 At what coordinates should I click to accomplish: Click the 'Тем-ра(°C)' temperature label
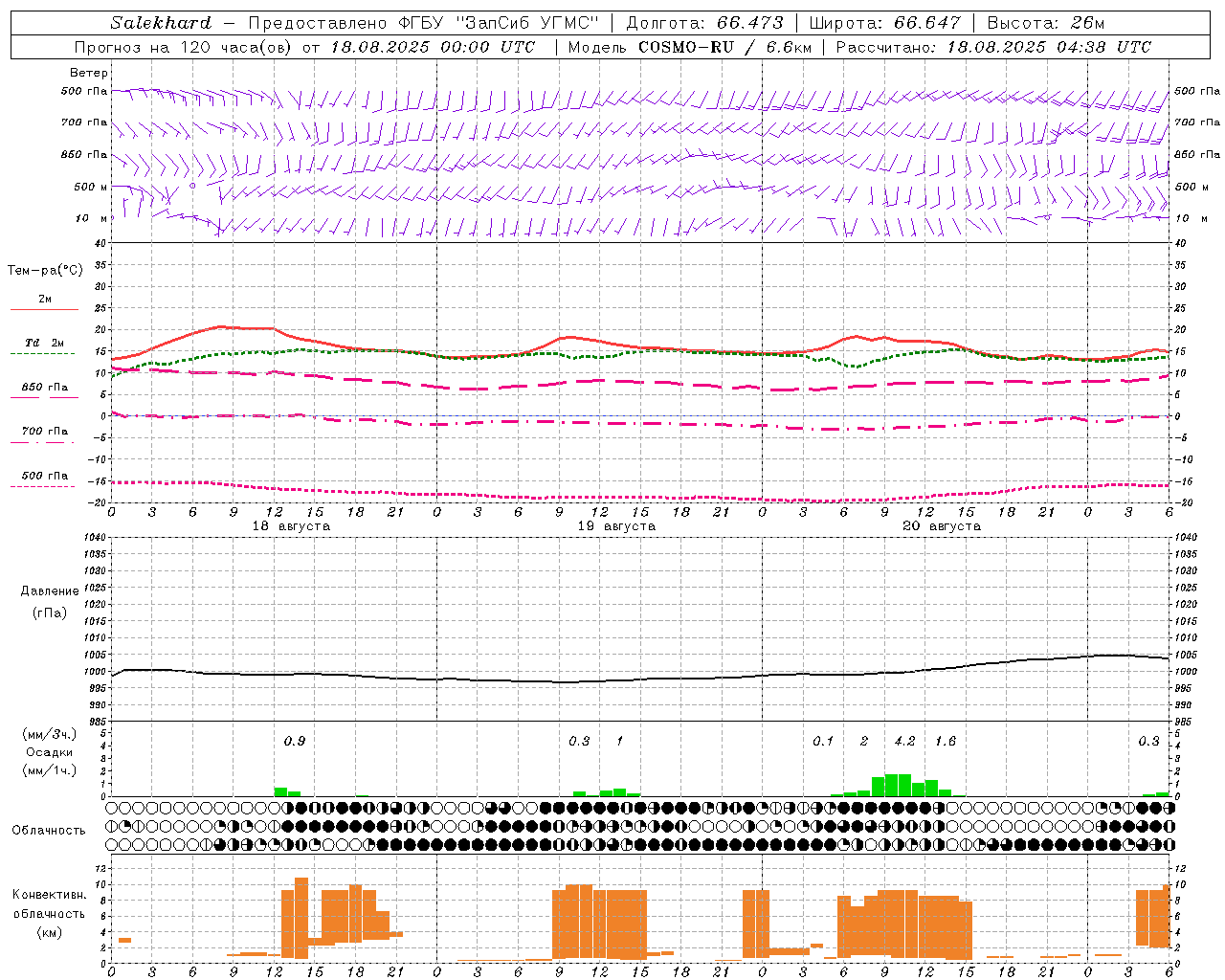coord(45,271)
